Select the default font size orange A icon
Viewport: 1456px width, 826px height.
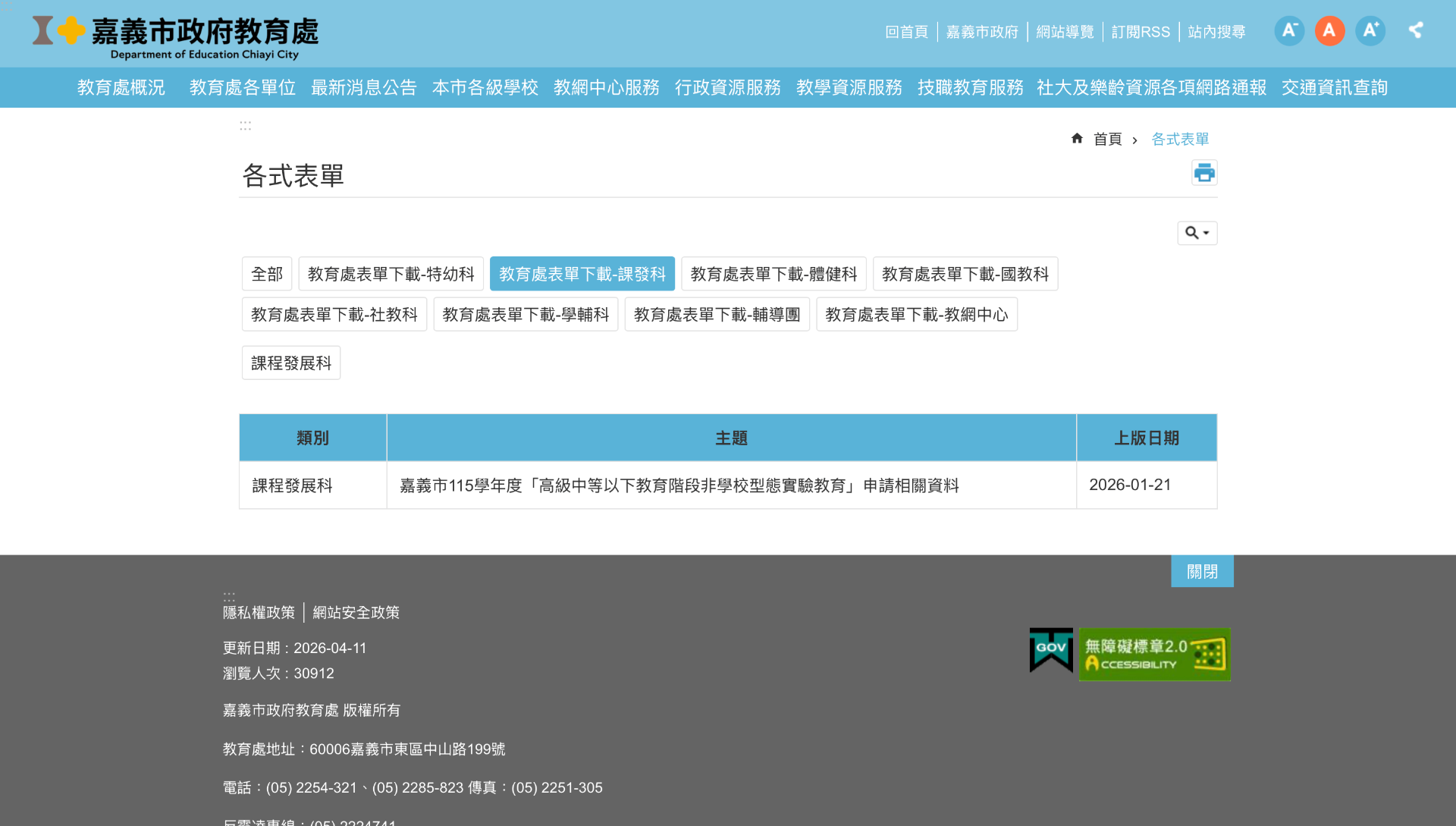click(1329, 30)
